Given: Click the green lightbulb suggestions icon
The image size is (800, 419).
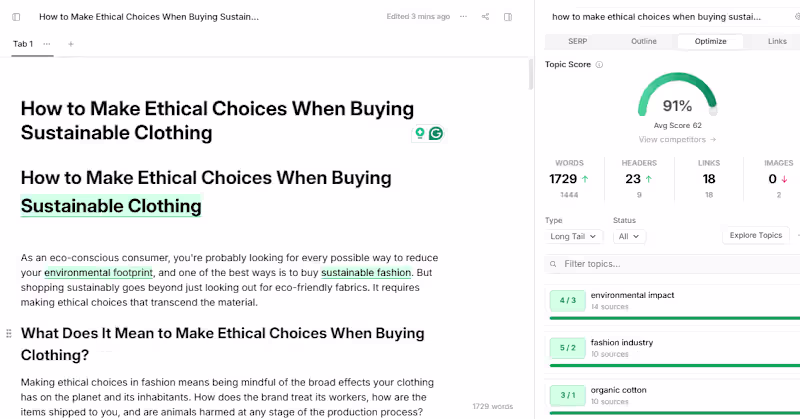Looking at the screenshot, I should (x=420, y=133).
